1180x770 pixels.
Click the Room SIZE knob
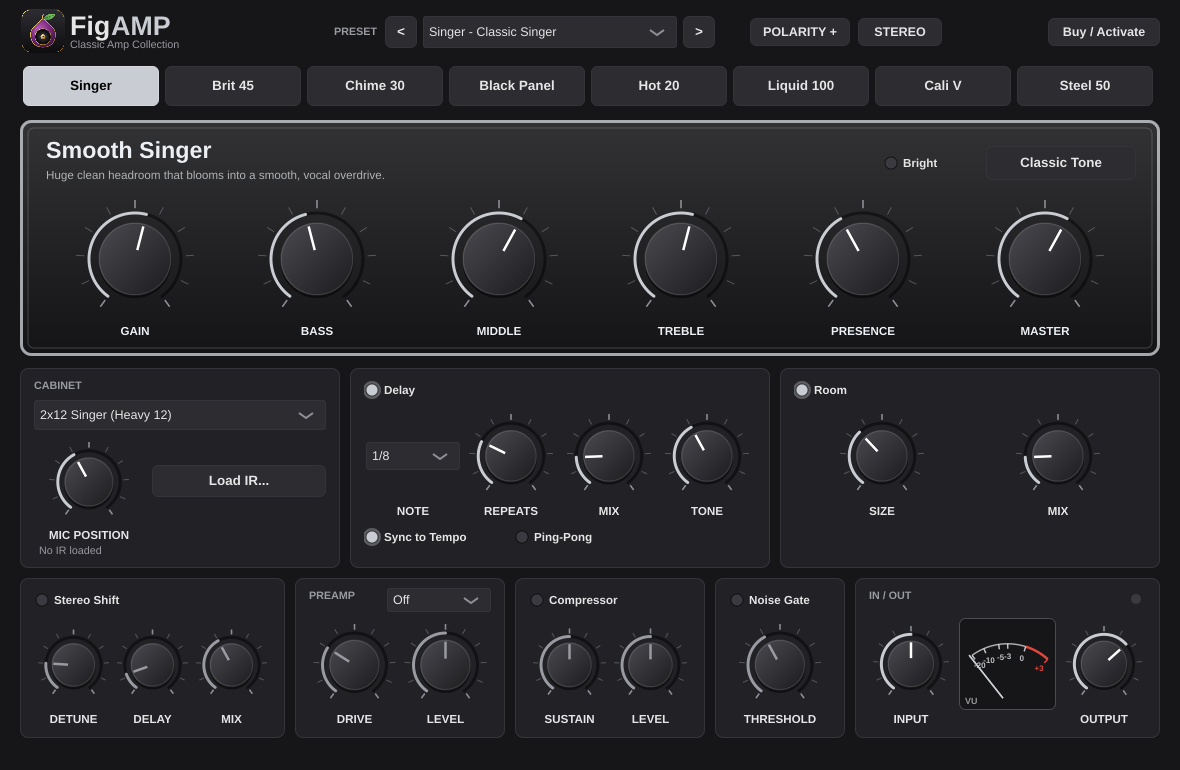coord(882,455)
